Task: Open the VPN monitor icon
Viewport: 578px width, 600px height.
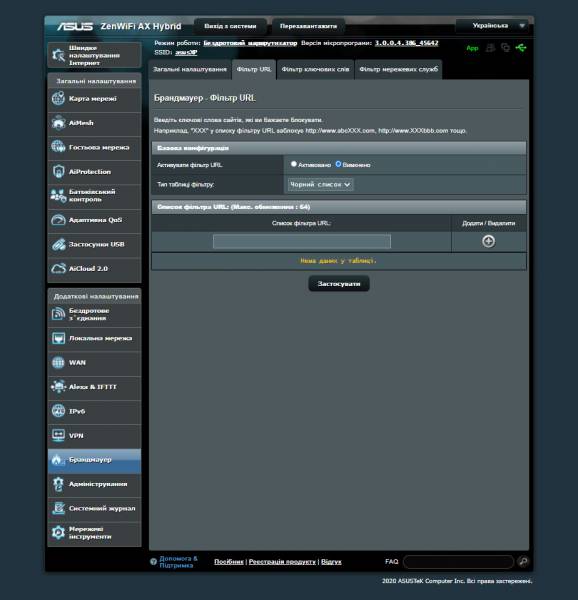Action: [58, 435]
